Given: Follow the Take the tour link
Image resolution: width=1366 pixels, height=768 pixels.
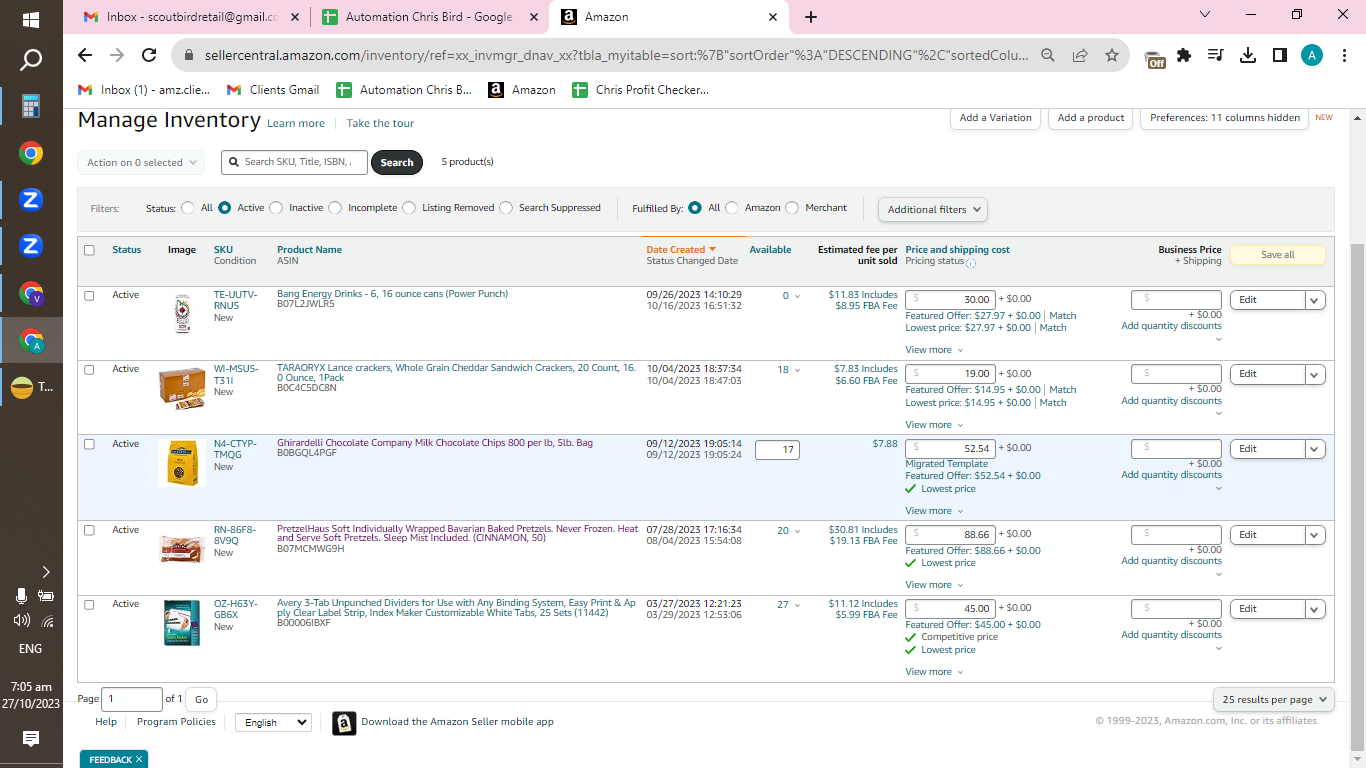Looking at the screenshot, I should [380, 124].
